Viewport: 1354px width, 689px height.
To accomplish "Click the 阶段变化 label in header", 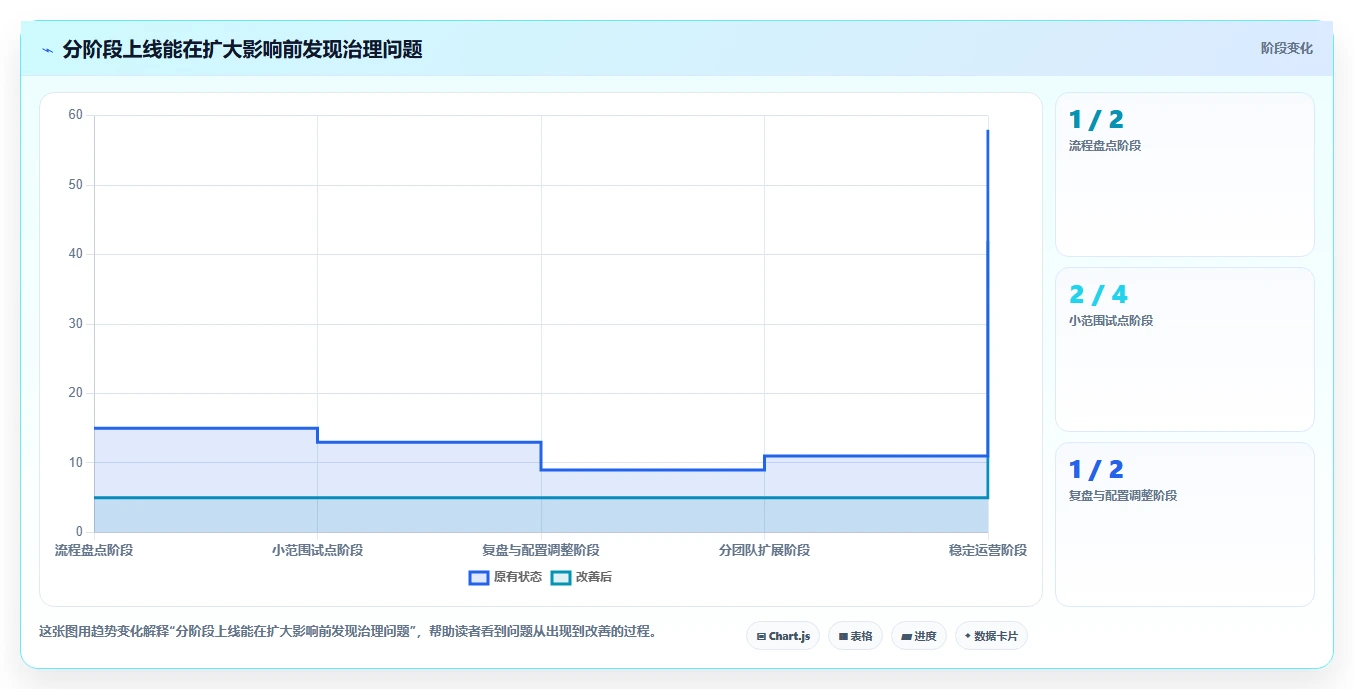I will 1286,48.
